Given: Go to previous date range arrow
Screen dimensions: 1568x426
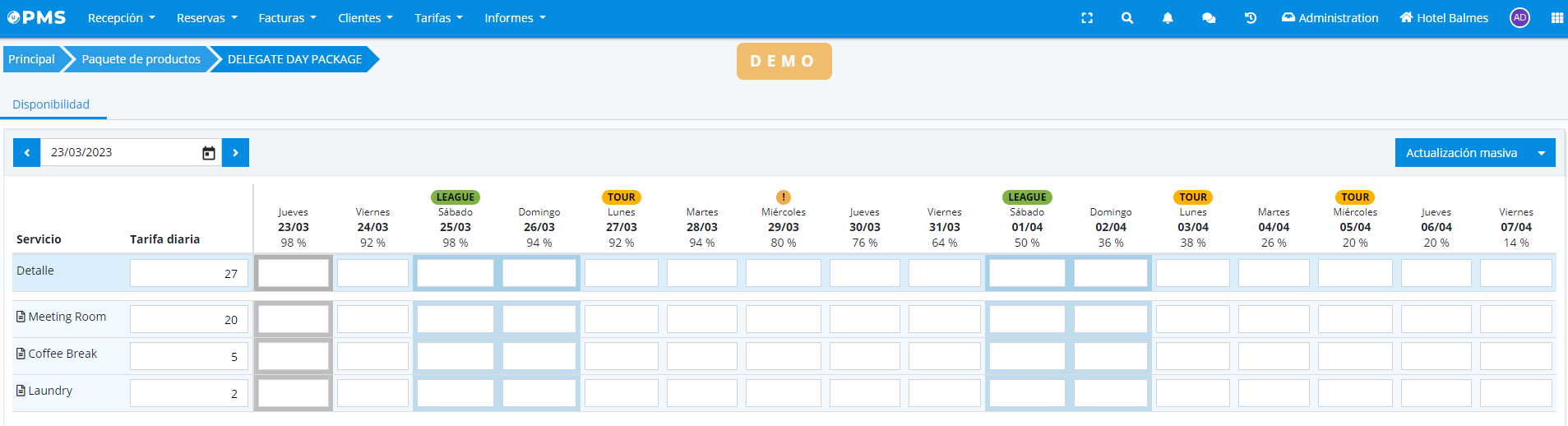Looking at the screenshot, I should click(27, 153).
